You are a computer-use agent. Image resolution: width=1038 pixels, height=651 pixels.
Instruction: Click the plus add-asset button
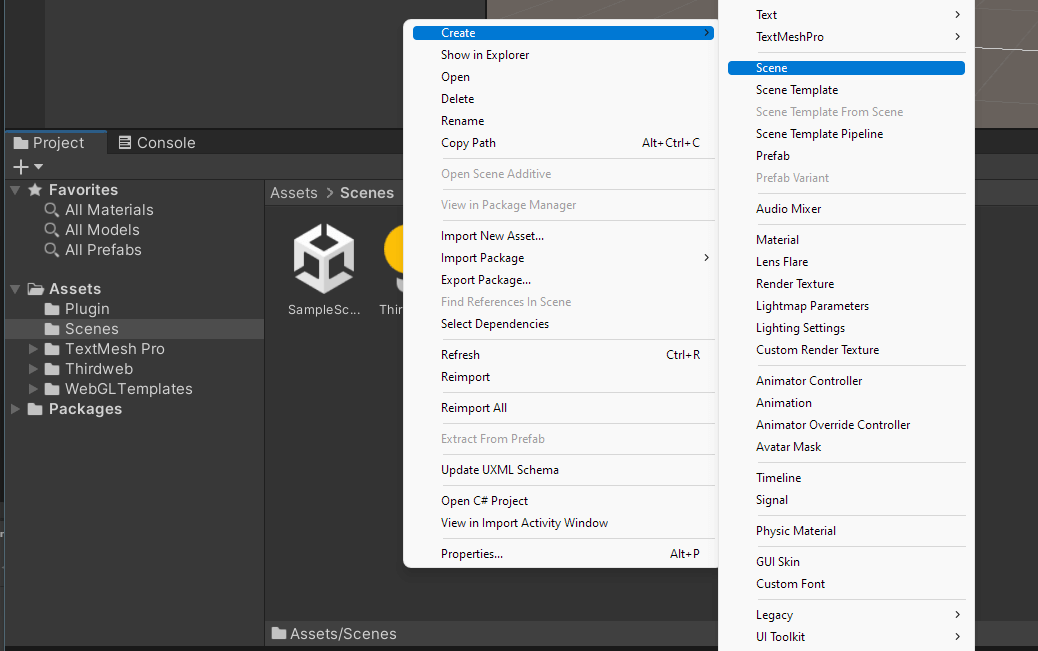coord(21,167)
